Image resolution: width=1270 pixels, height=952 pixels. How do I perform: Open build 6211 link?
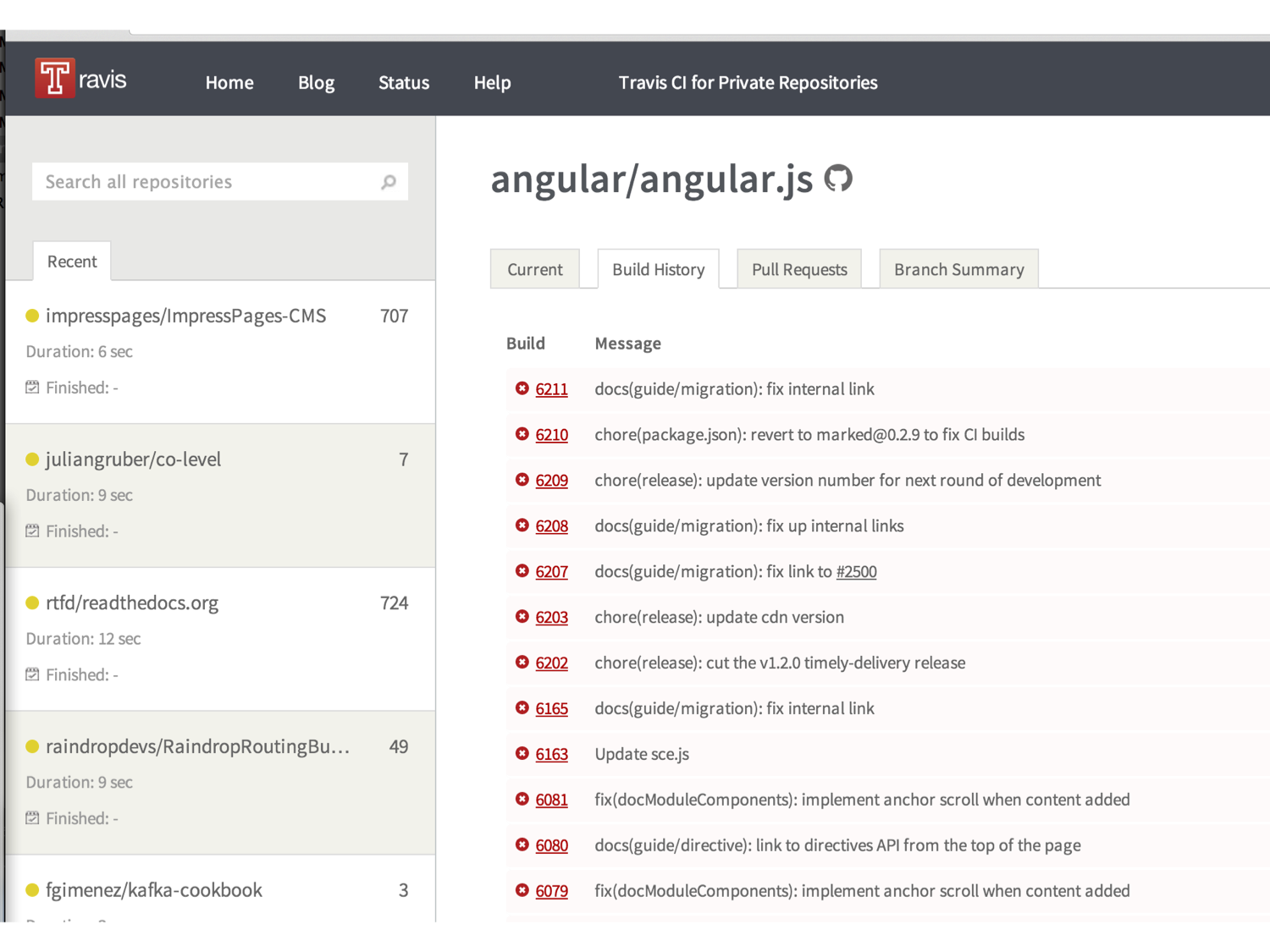pos(551,389)
